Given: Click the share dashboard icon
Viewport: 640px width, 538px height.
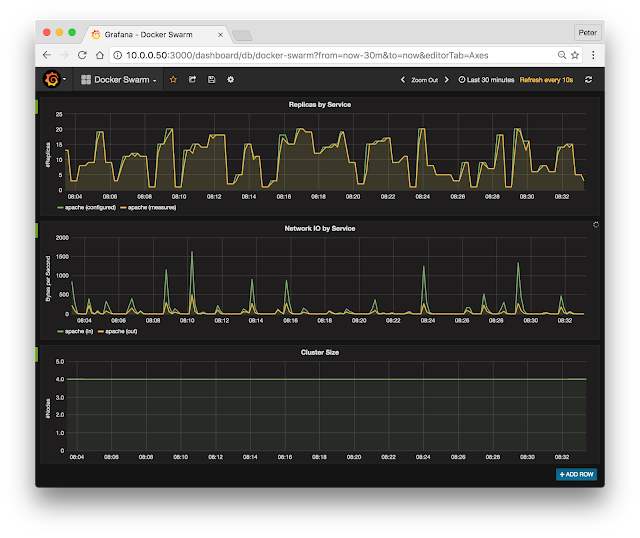Looking at the screenshot, I should pos(192,80).
